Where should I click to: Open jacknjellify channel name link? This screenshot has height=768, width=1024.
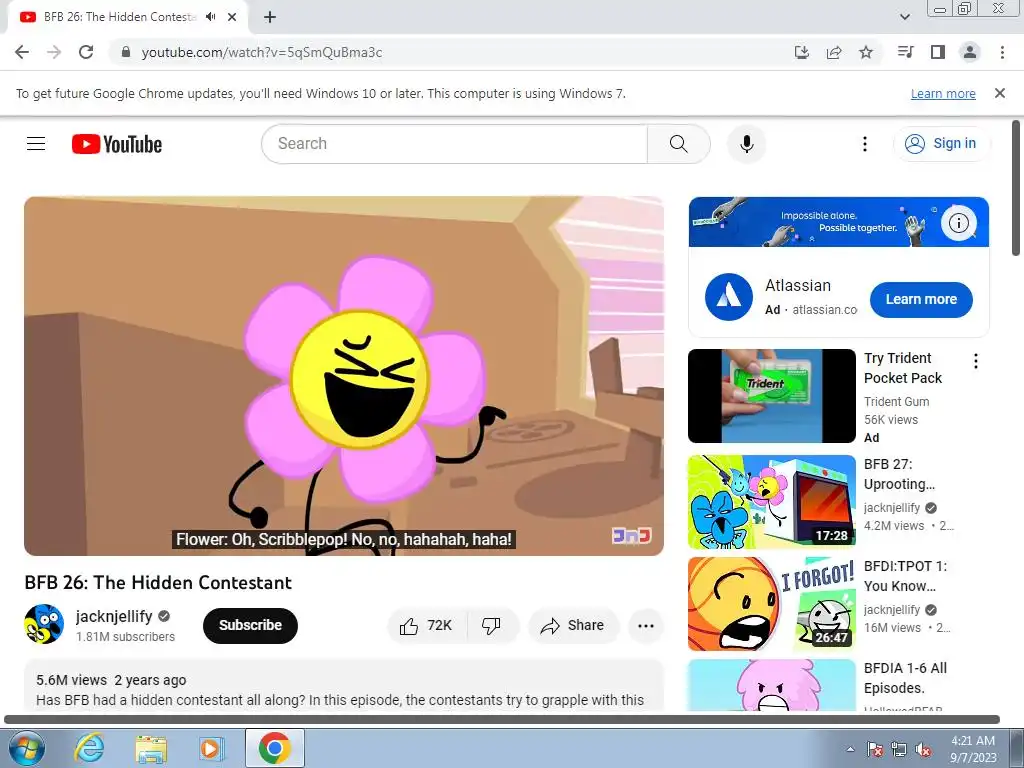pos(114,616)
